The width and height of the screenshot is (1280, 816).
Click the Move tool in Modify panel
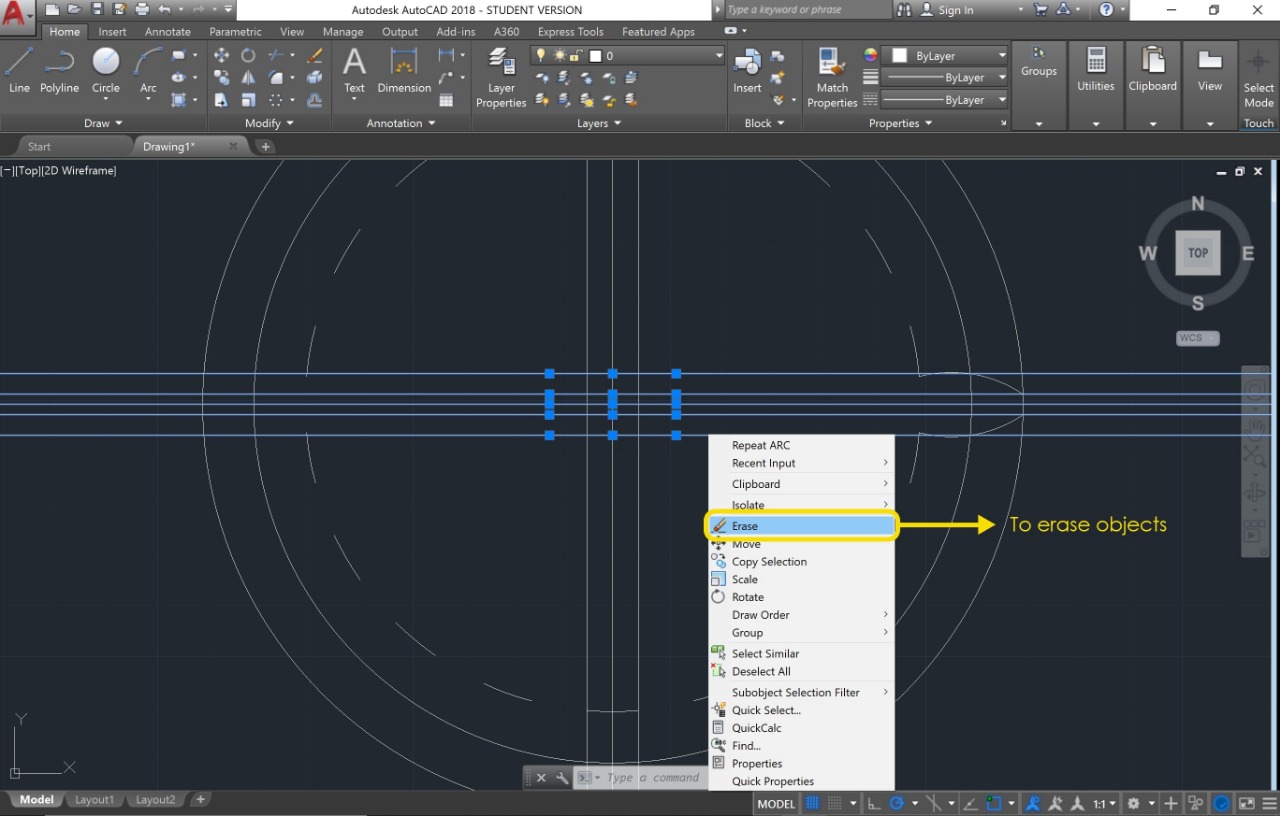pyautogui.click(x=221, y=55)
